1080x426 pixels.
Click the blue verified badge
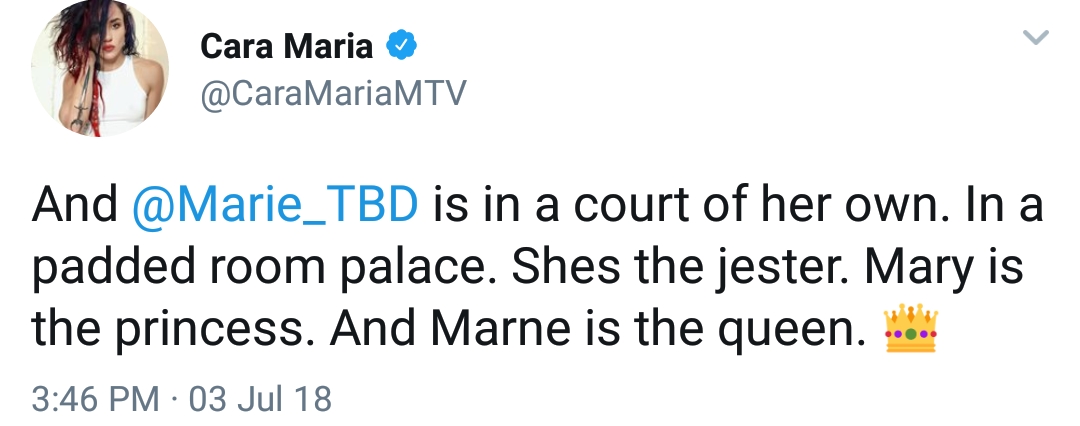coord(400,46)
